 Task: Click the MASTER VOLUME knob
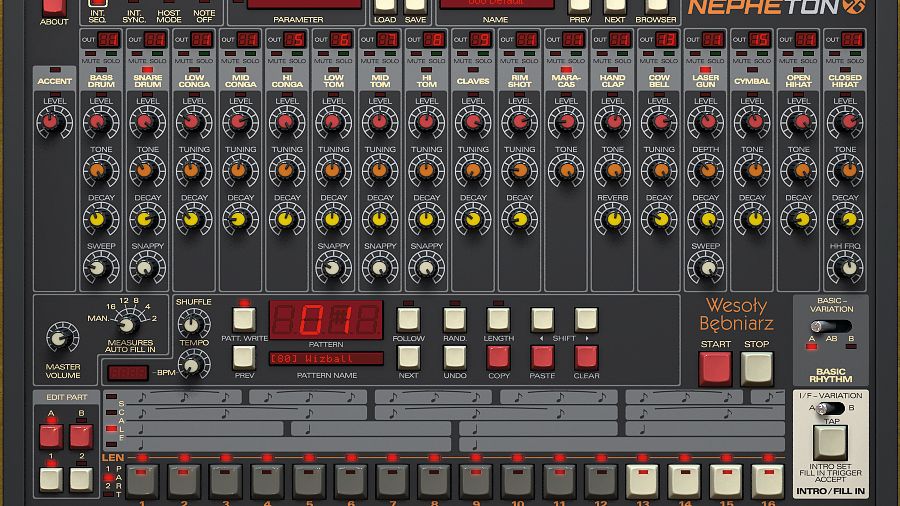60,338
